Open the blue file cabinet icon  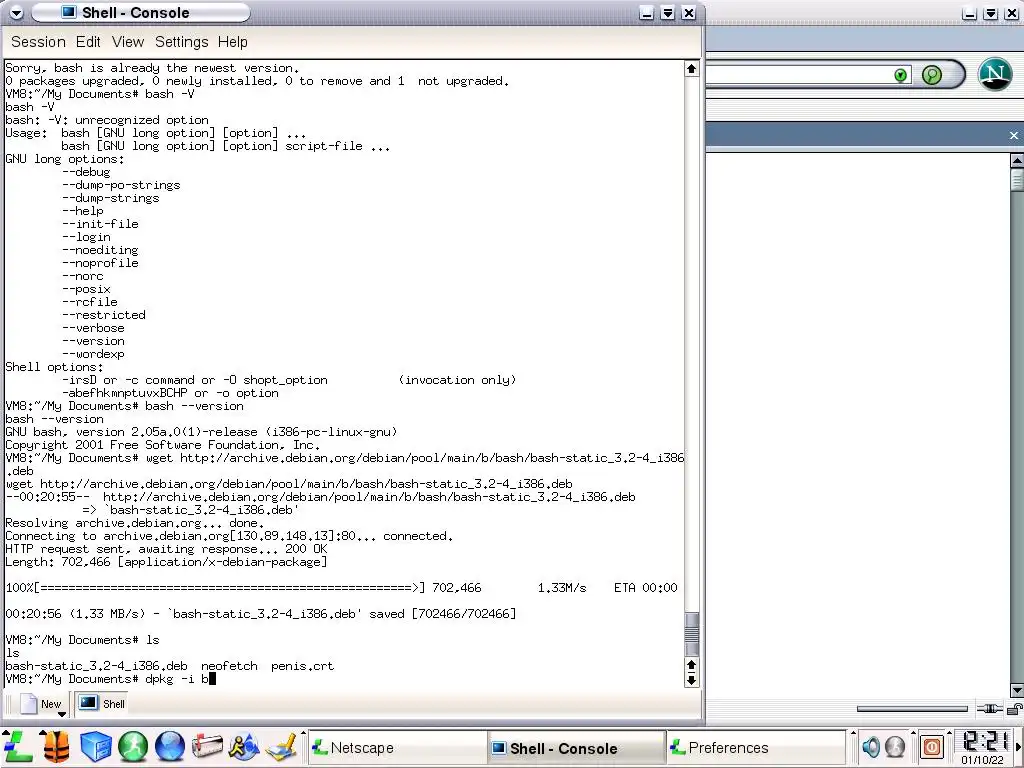click(95, 747)
